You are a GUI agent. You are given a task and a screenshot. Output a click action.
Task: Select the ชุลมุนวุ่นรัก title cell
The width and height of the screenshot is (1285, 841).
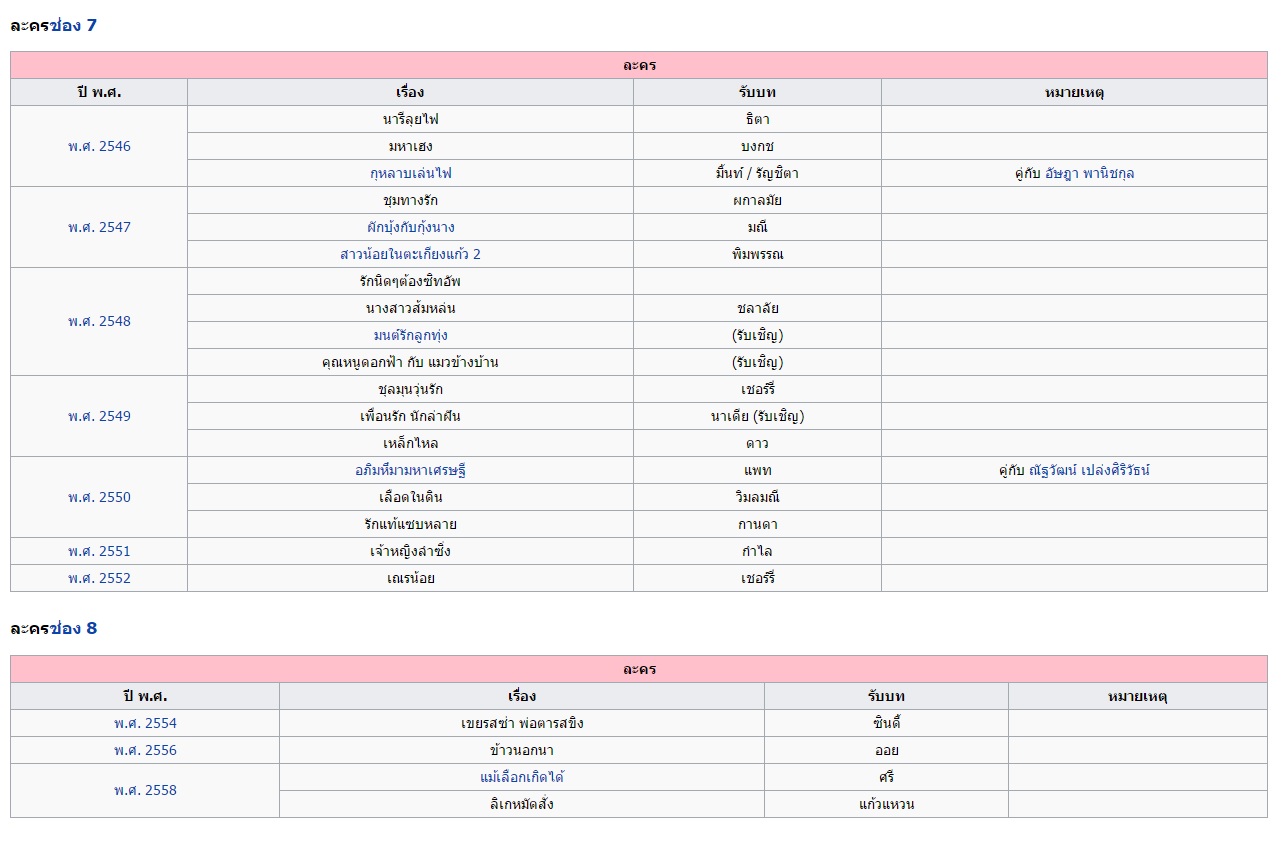click(410, 389)
